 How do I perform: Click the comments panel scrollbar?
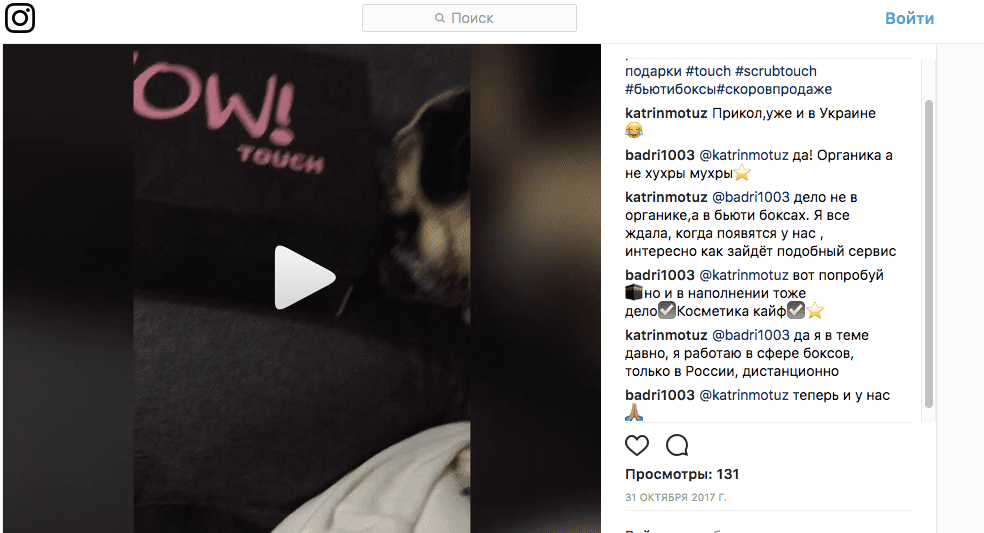coord(929,254)
